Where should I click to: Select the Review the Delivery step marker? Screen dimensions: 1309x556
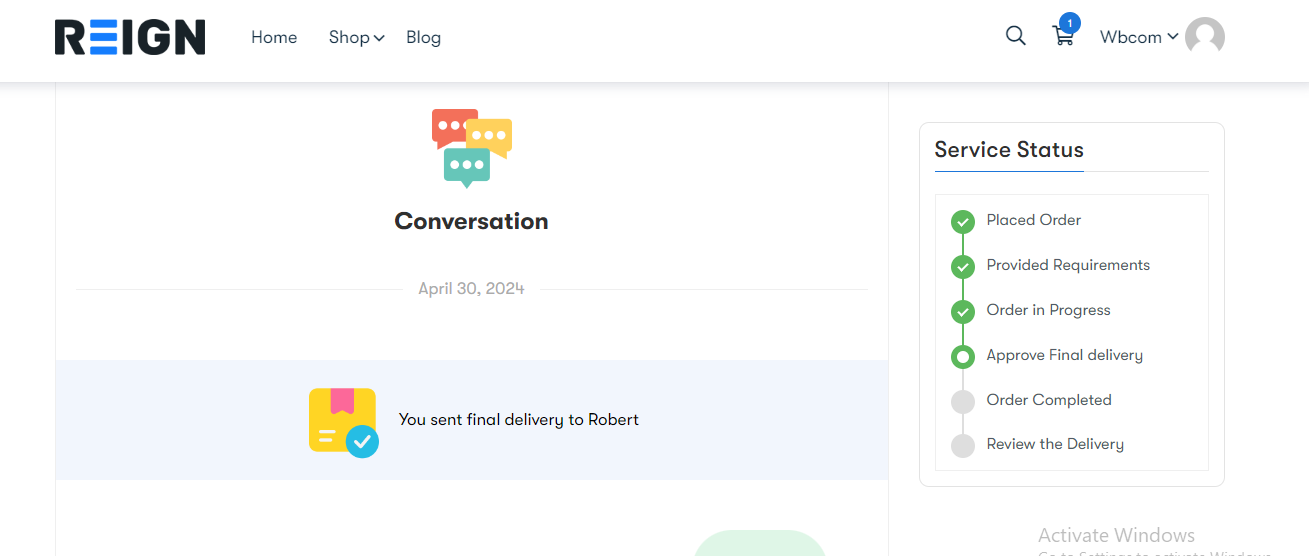click(x=962, y=445)
